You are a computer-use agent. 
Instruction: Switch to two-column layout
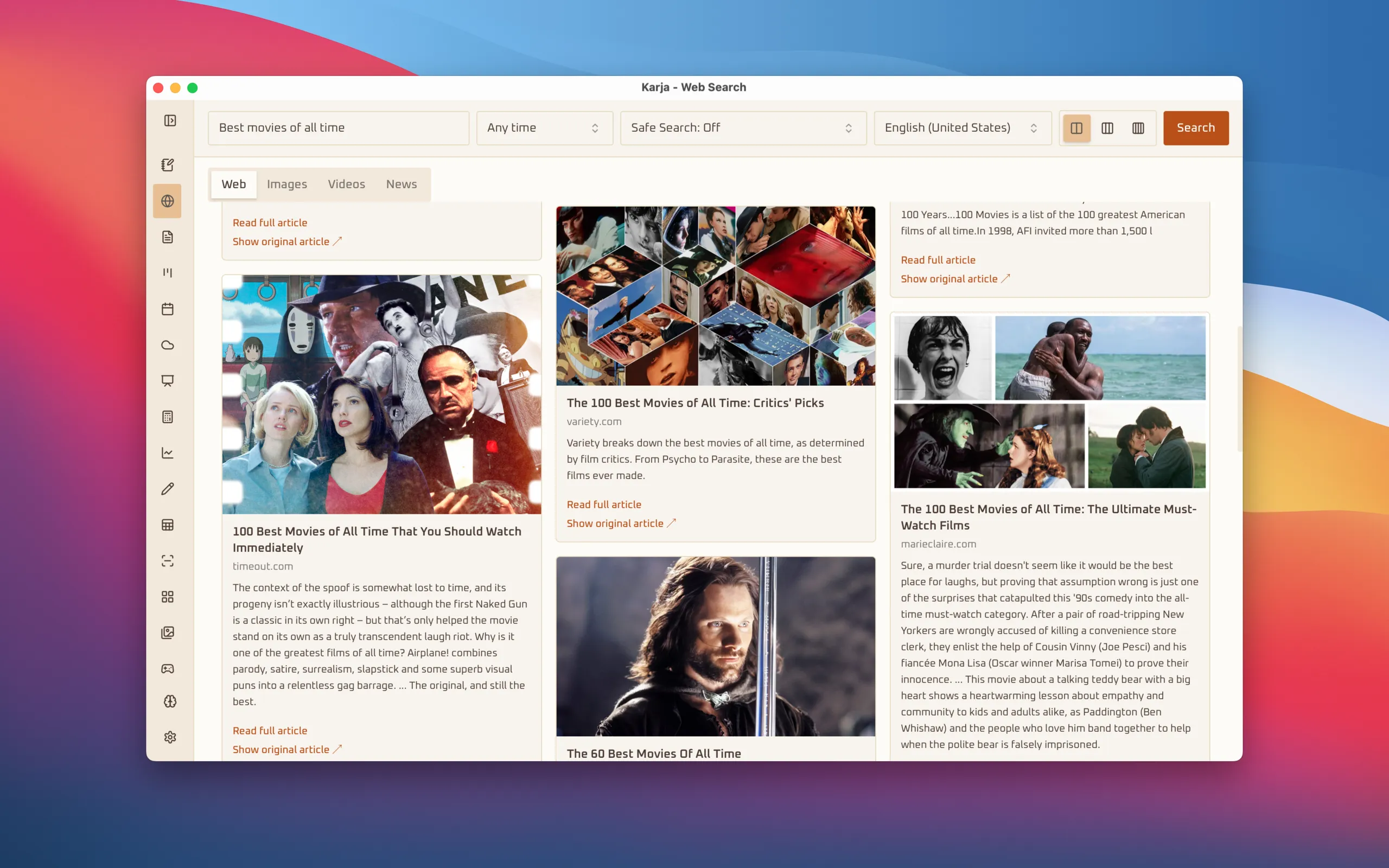pyautogui.click(x=1076, y=128)
